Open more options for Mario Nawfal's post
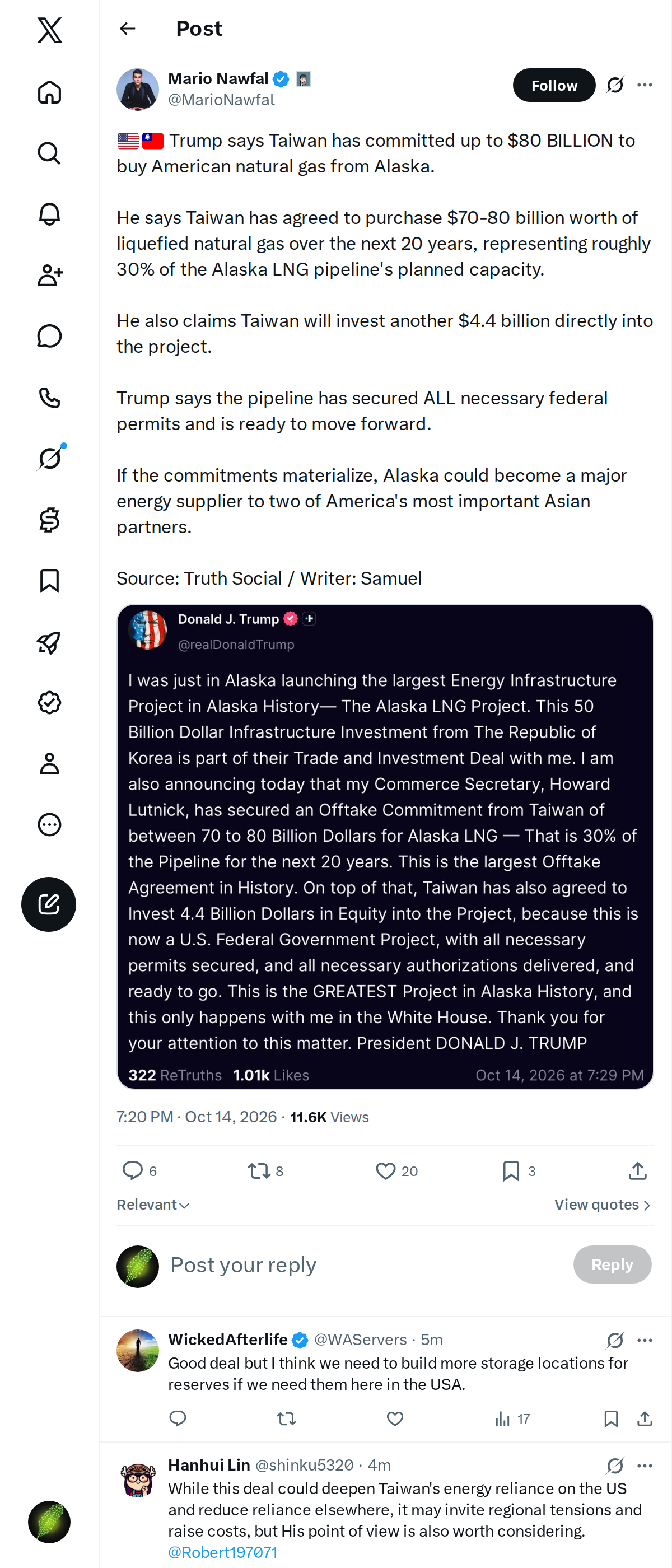This screenshot has height=1568, width=672. [x=645, y=85]
